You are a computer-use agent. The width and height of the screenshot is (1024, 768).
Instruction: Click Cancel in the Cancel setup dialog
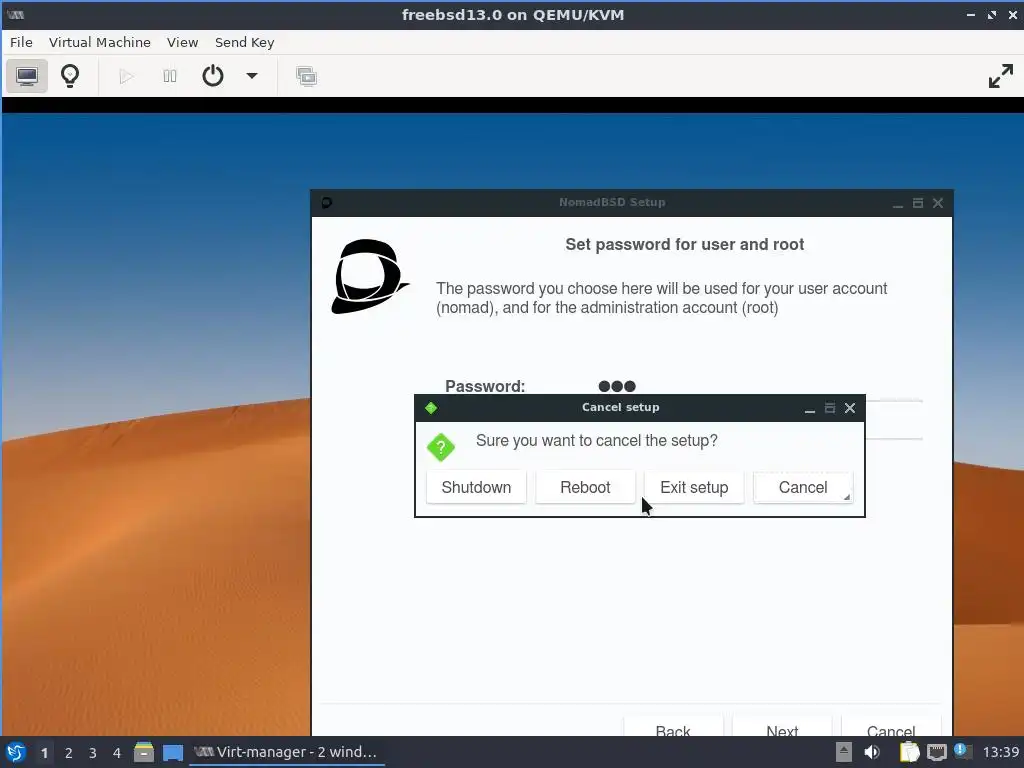coord(803,487)
